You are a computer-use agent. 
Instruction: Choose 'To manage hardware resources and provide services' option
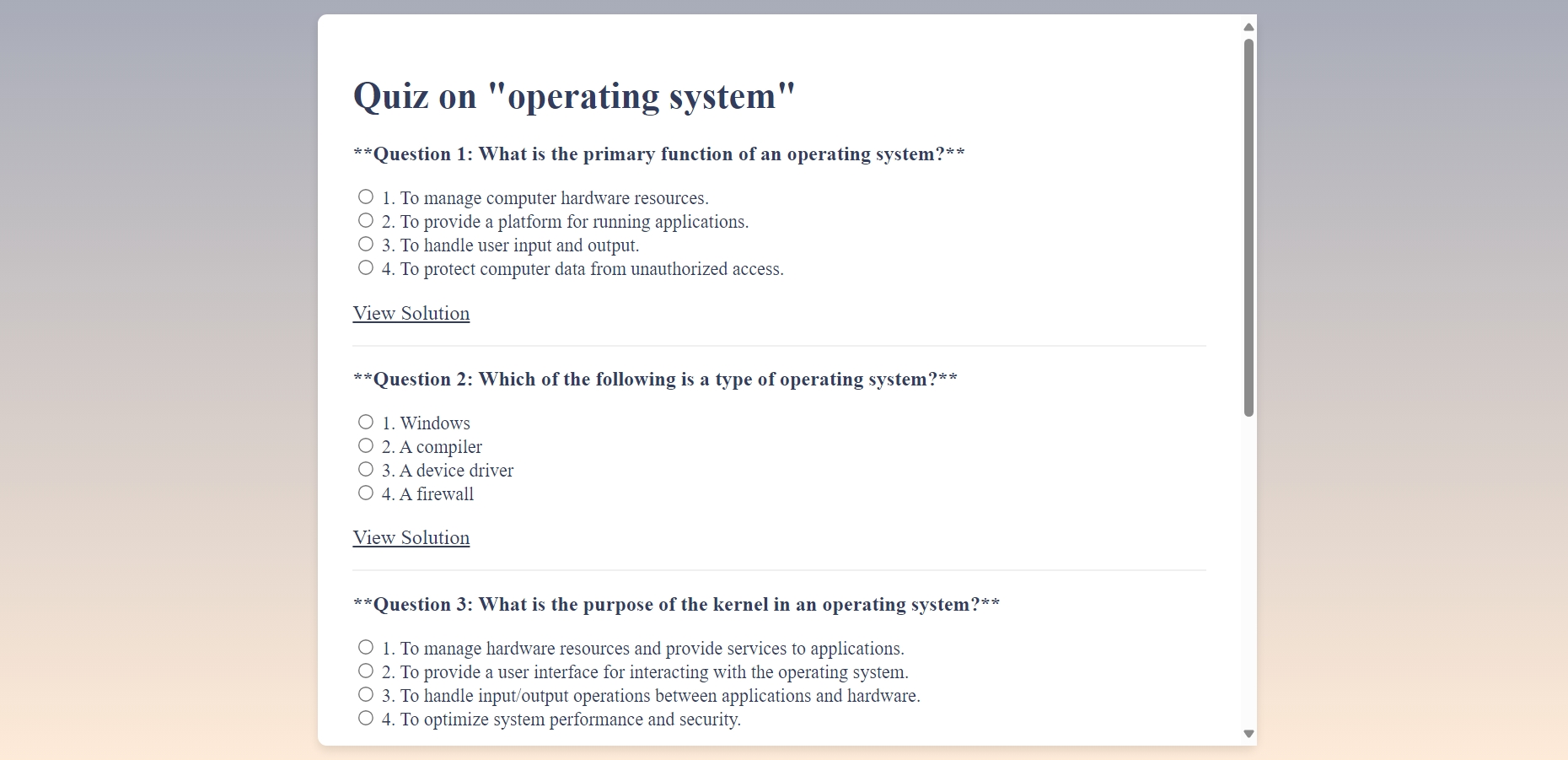(x=366, y=647)
